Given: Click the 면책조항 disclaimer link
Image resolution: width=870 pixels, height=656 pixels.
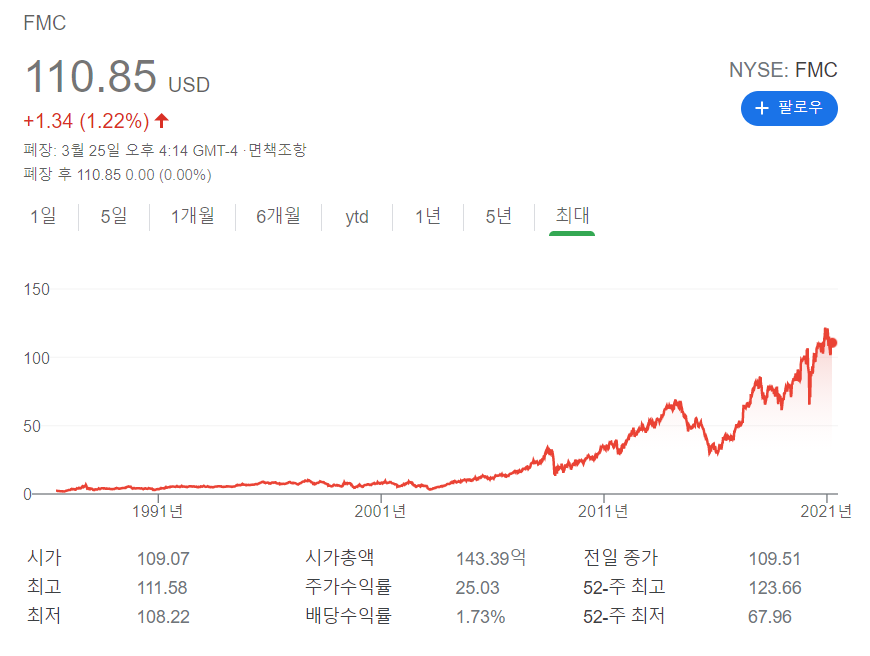Looking at the screenshot, I should (x=277, y=150).
